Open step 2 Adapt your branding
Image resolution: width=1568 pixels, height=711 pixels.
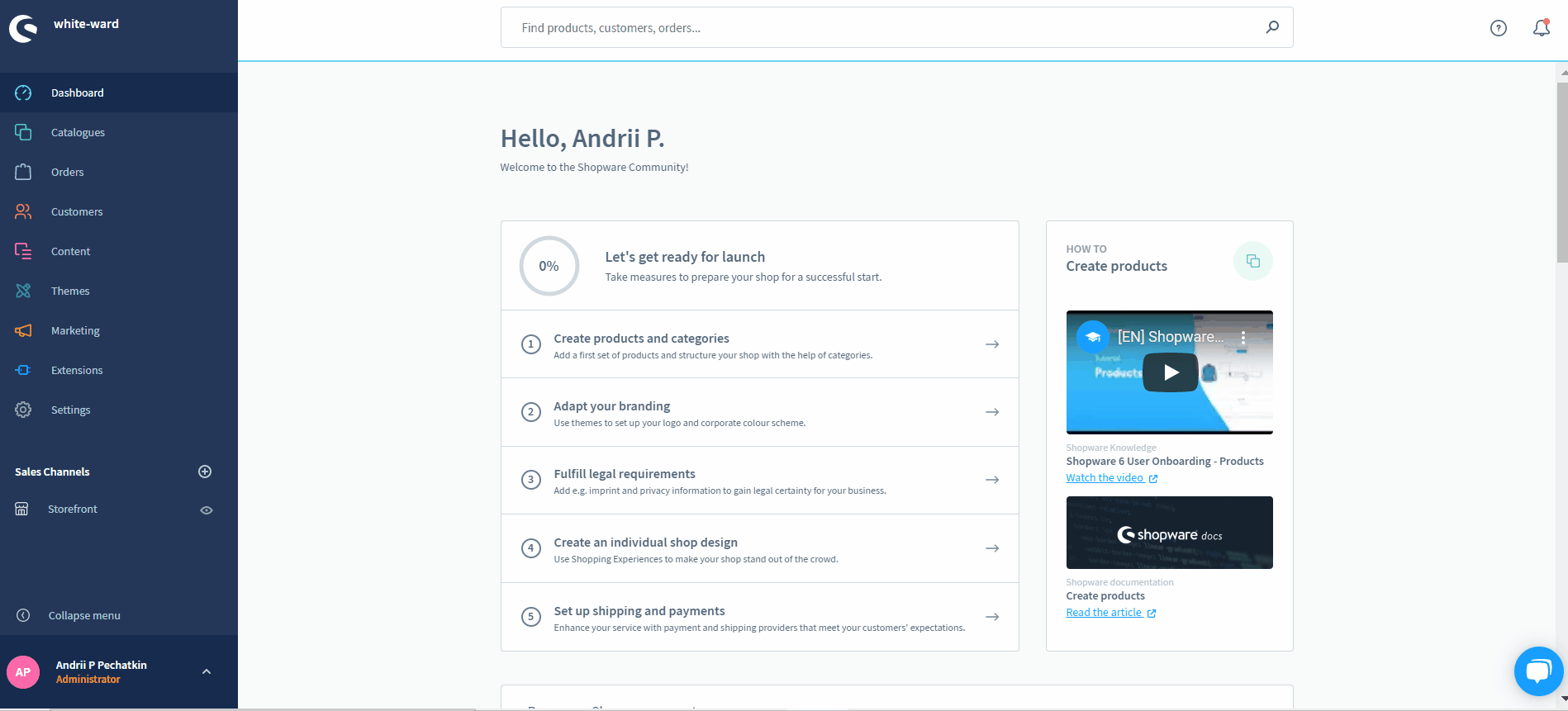760,412
